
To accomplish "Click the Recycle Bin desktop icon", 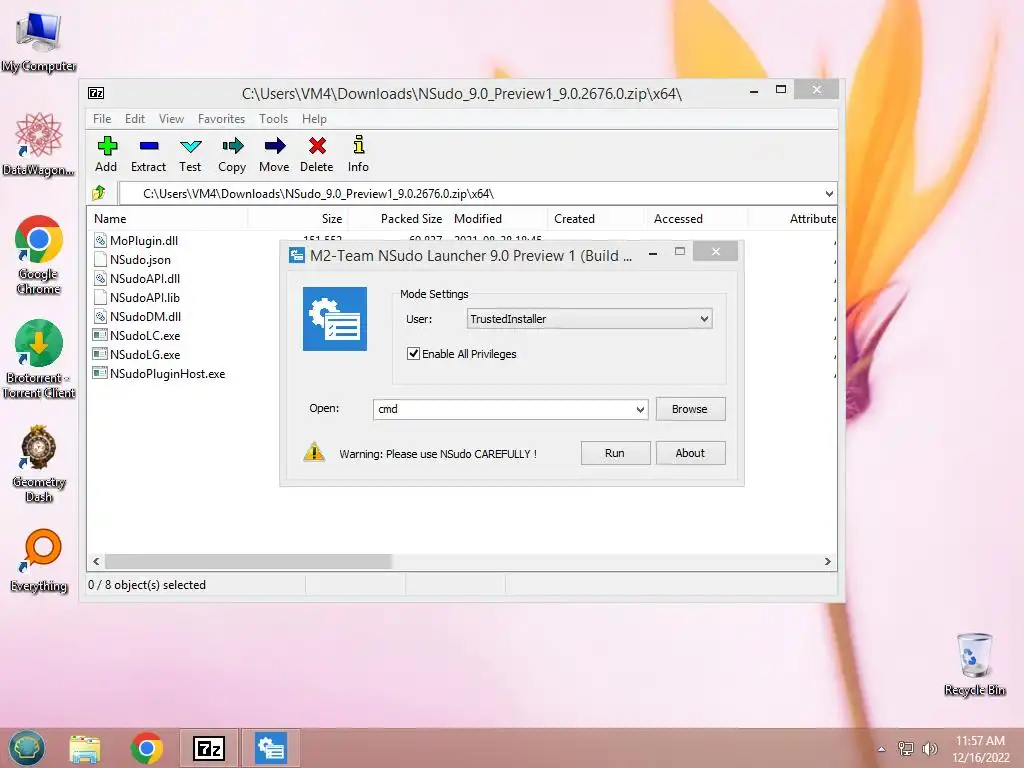I will [974, 664].
